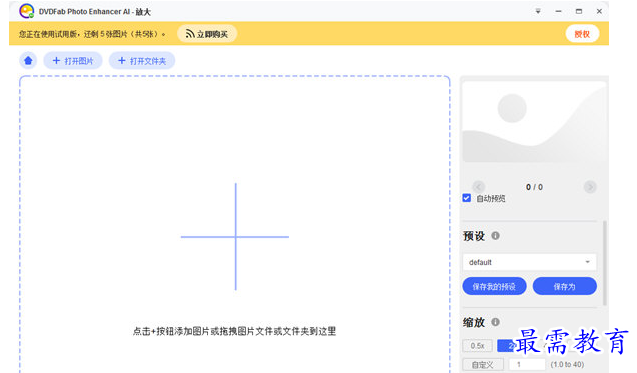Open the info icon next to 缩放
The width and height of the screenshot is (637, 373).
(495, 322)
